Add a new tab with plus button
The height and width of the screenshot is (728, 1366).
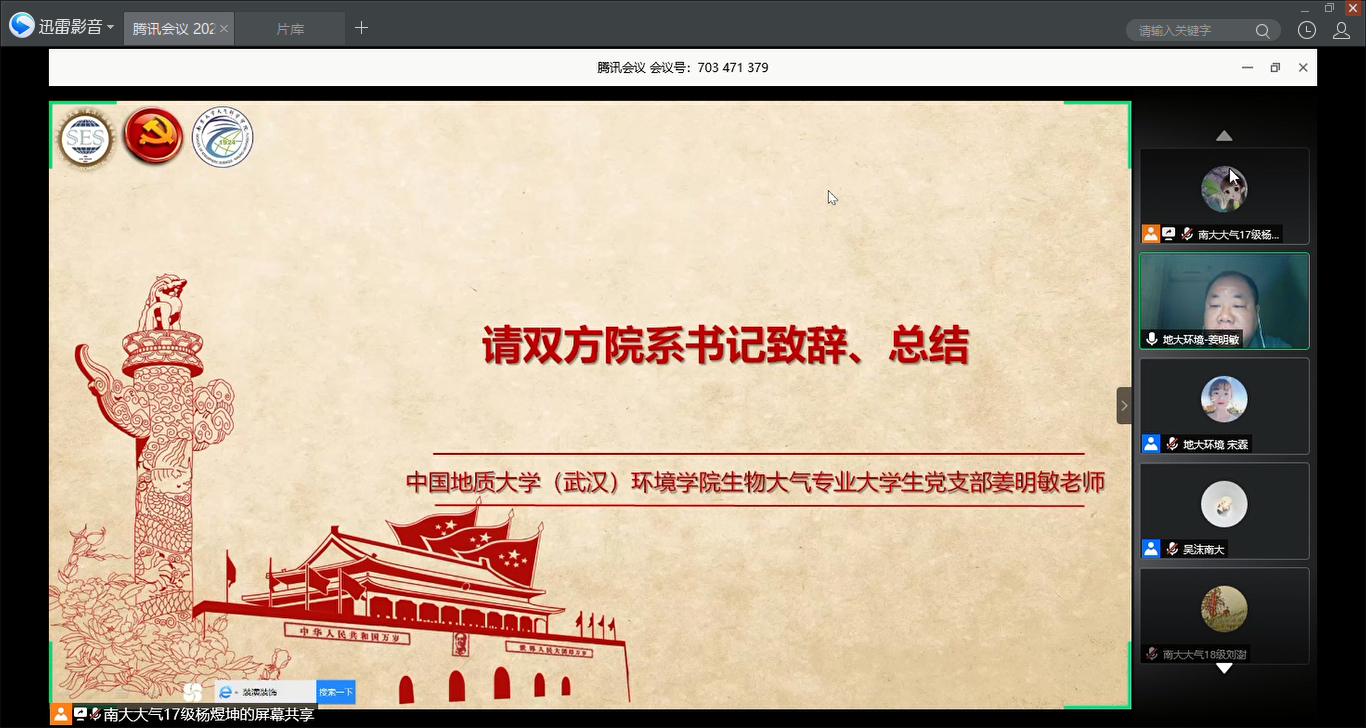click(x=361, y=28)
